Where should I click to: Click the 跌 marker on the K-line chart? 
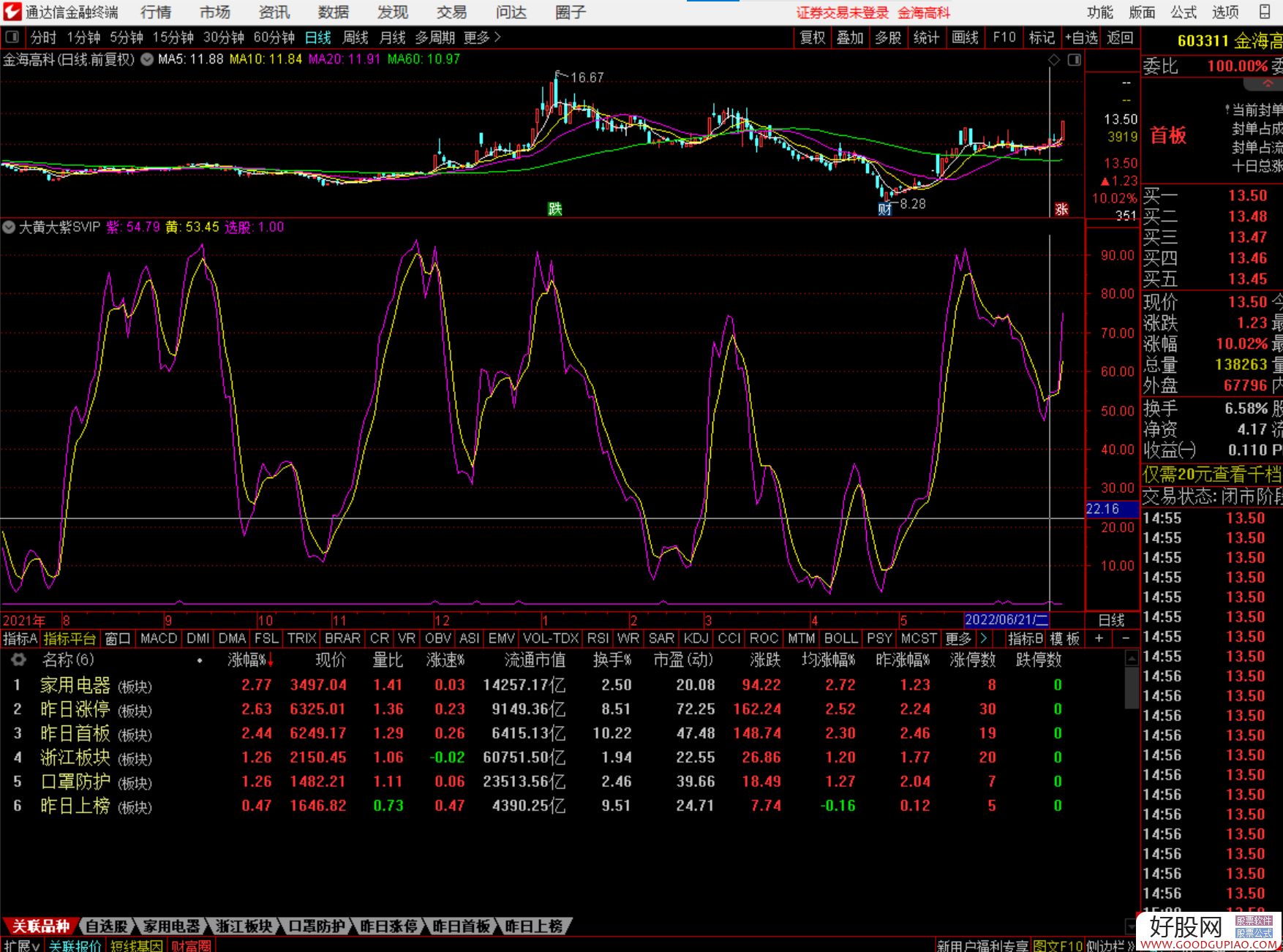[x=555, y=209]
